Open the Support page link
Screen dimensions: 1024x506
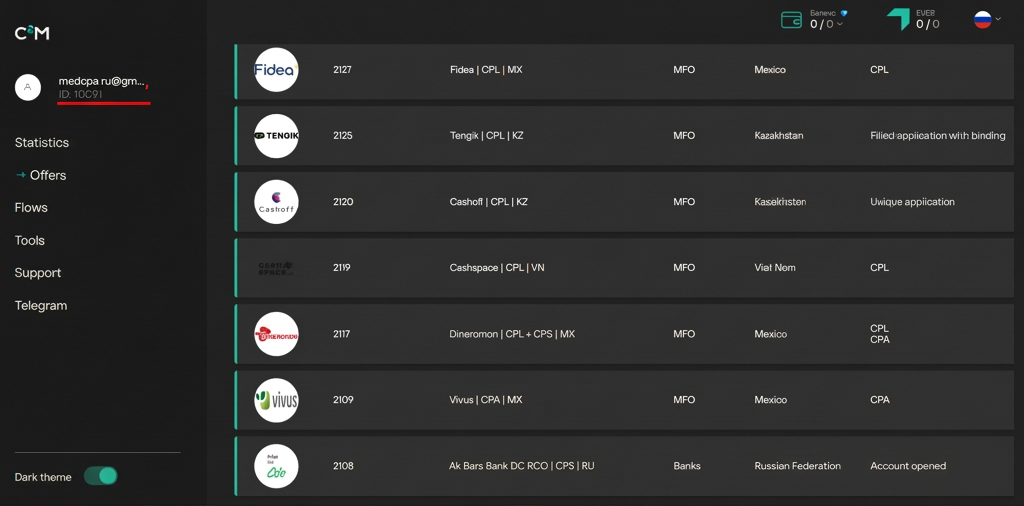(38, 273)
